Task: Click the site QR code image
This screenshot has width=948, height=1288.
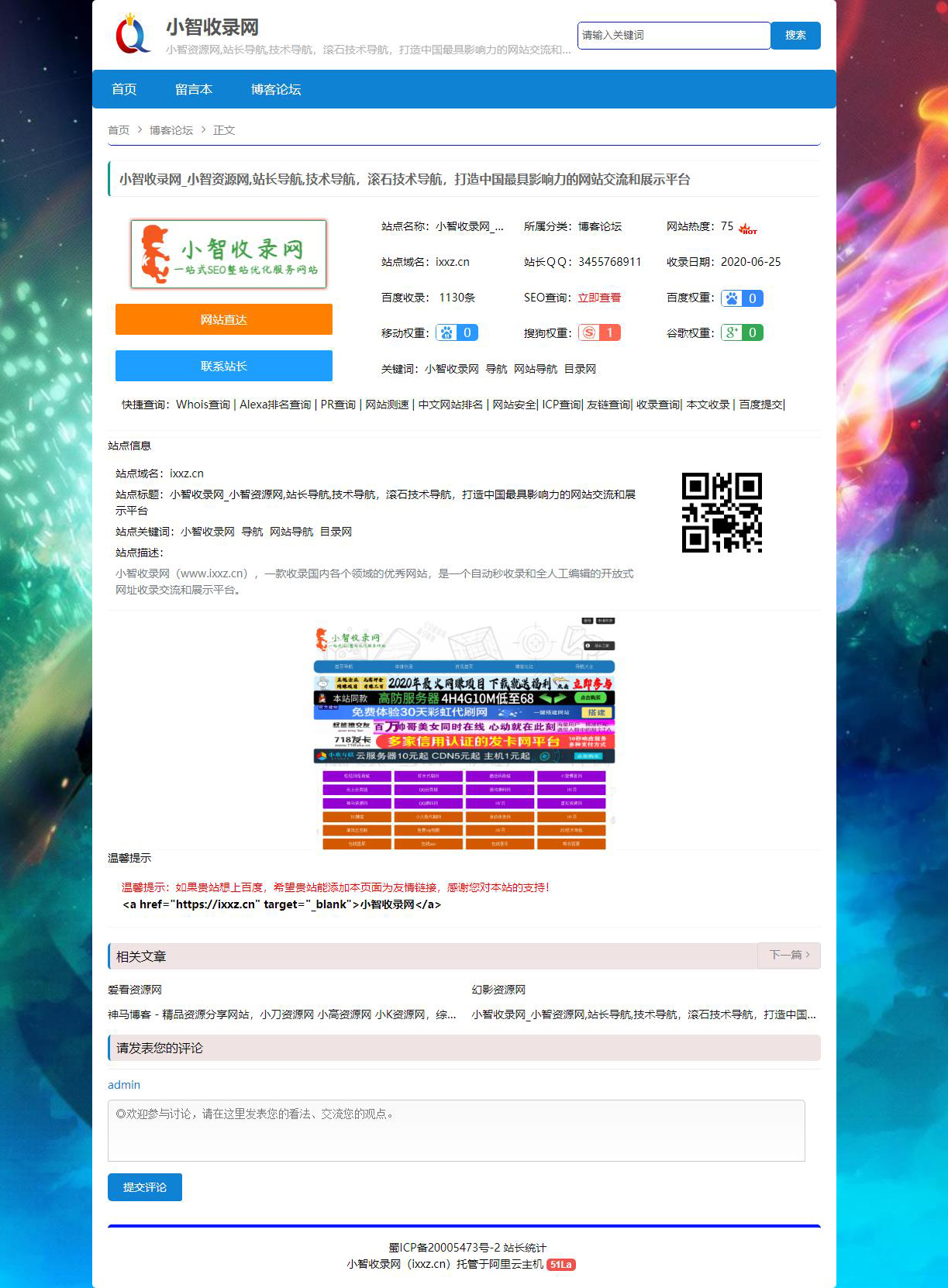Action: tap(722, 512)
